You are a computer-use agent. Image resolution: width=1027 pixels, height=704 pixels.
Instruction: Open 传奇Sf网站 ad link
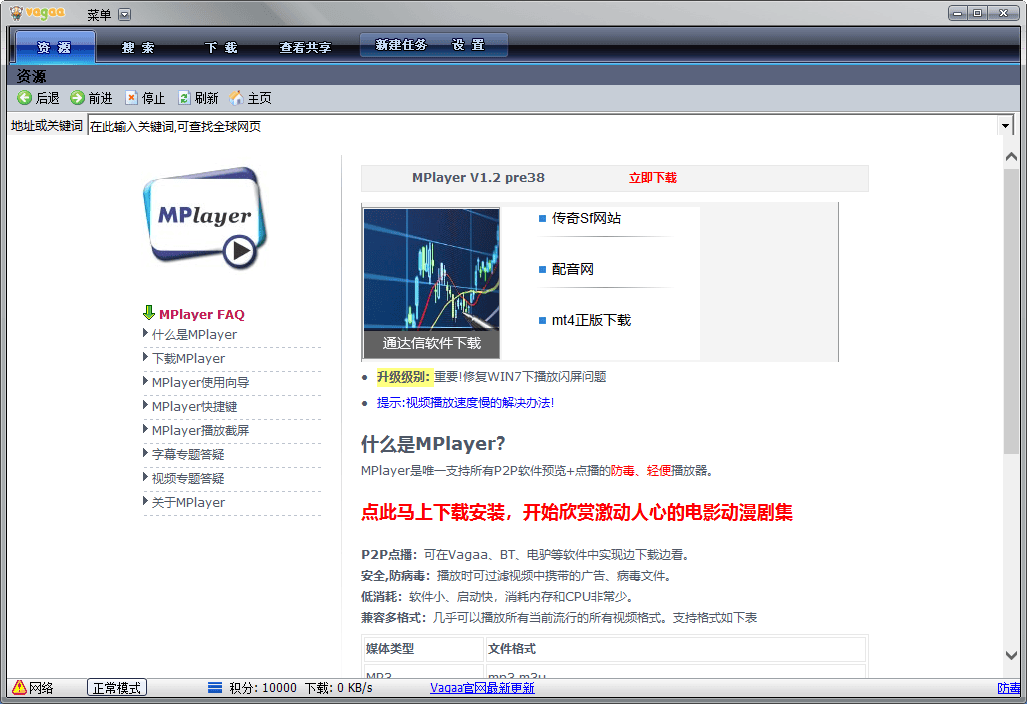[x=586, y=218]
